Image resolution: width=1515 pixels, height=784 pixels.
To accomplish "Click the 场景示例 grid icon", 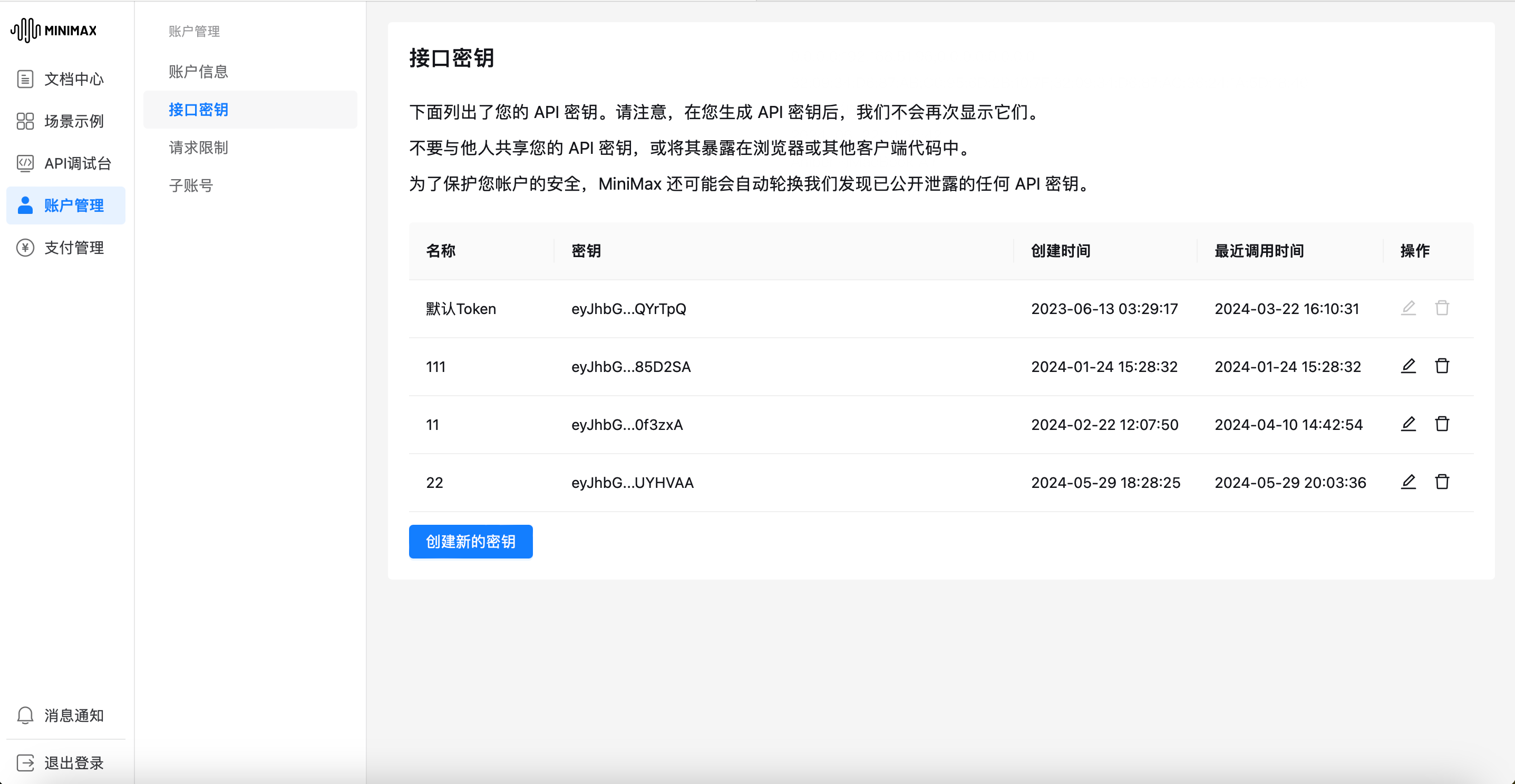I will click(25, 121).
